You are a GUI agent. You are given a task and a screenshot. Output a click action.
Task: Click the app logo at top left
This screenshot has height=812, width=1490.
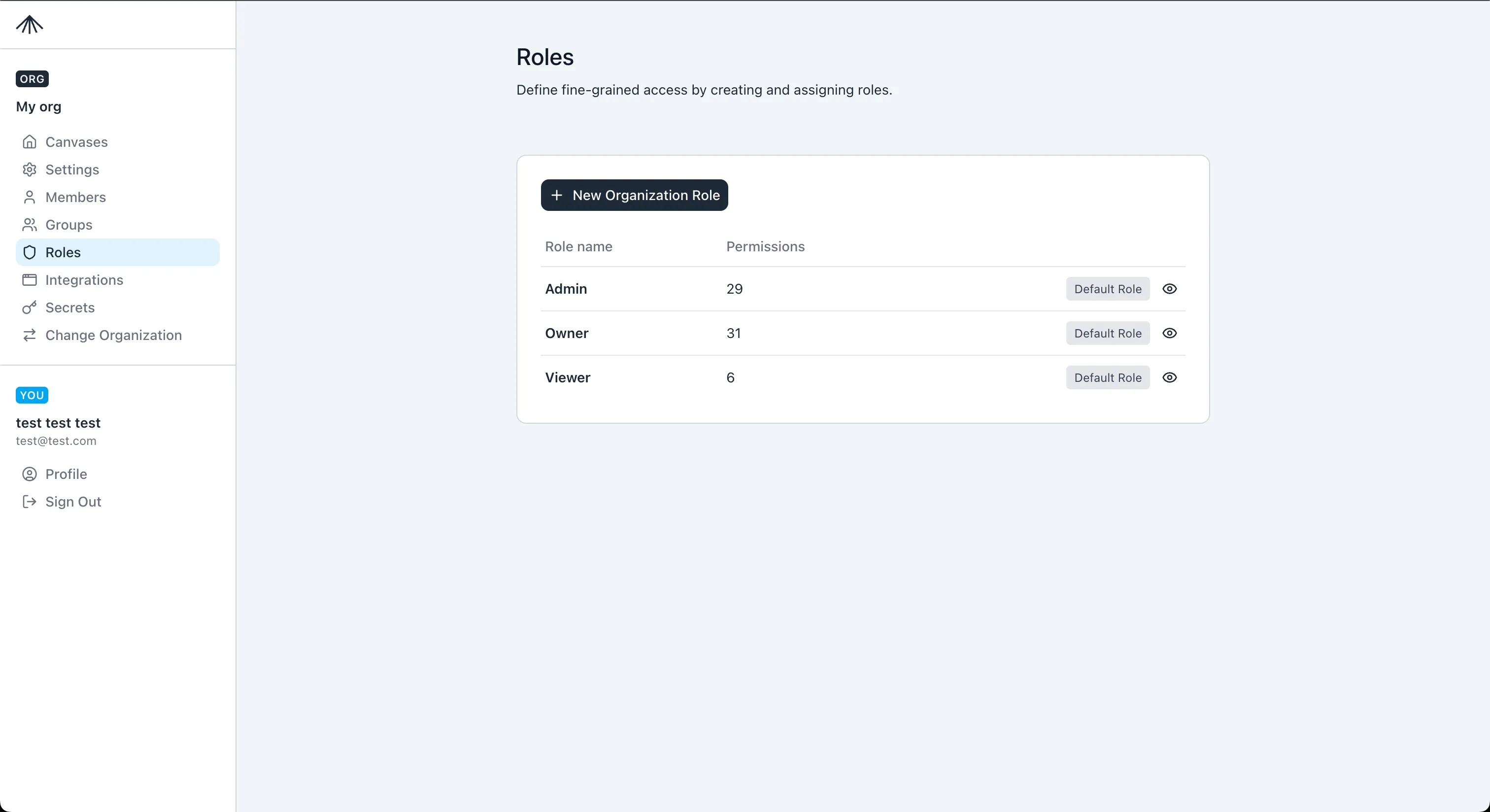(x=29, y=25)
